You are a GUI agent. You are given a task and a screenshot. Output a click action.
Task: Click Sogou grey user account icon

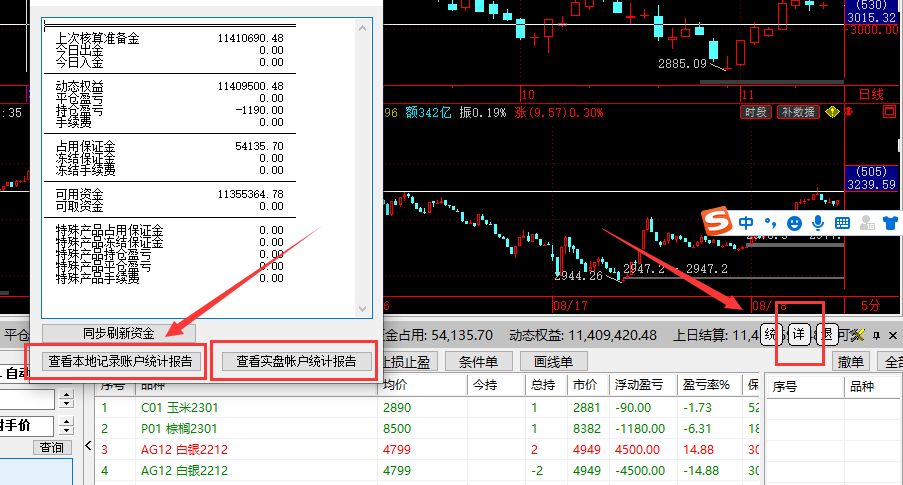point(867,223)
